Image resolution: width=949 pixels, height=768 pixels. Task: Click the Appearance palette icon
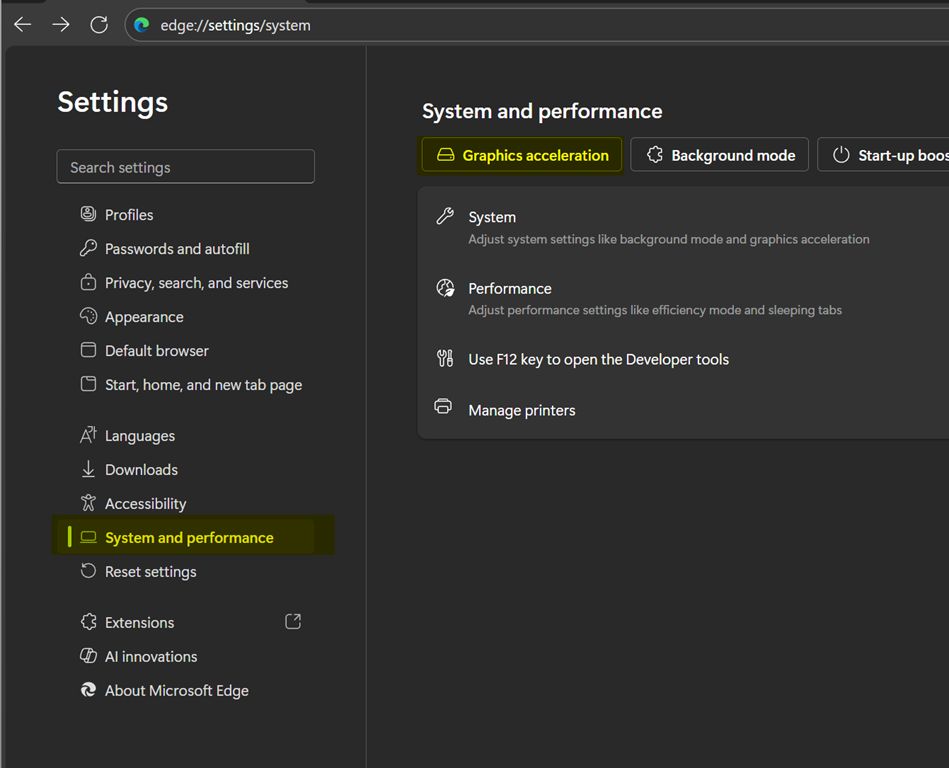pyautogui.click(x=88, y=316)
